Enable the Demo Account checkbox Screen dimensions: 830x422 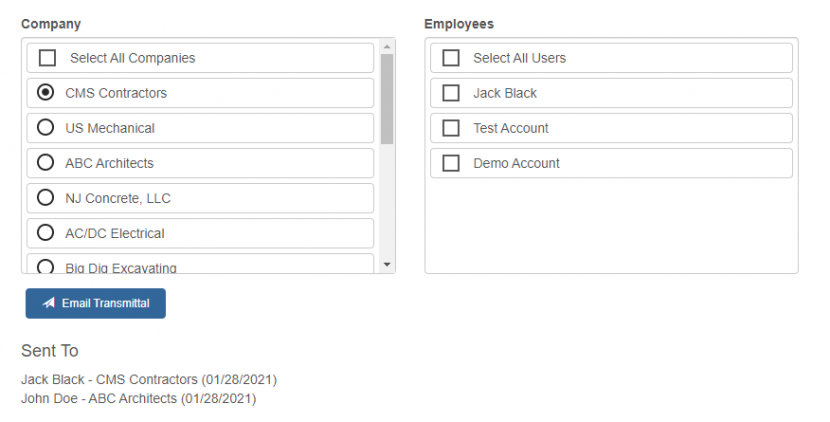tap(451, 163)
